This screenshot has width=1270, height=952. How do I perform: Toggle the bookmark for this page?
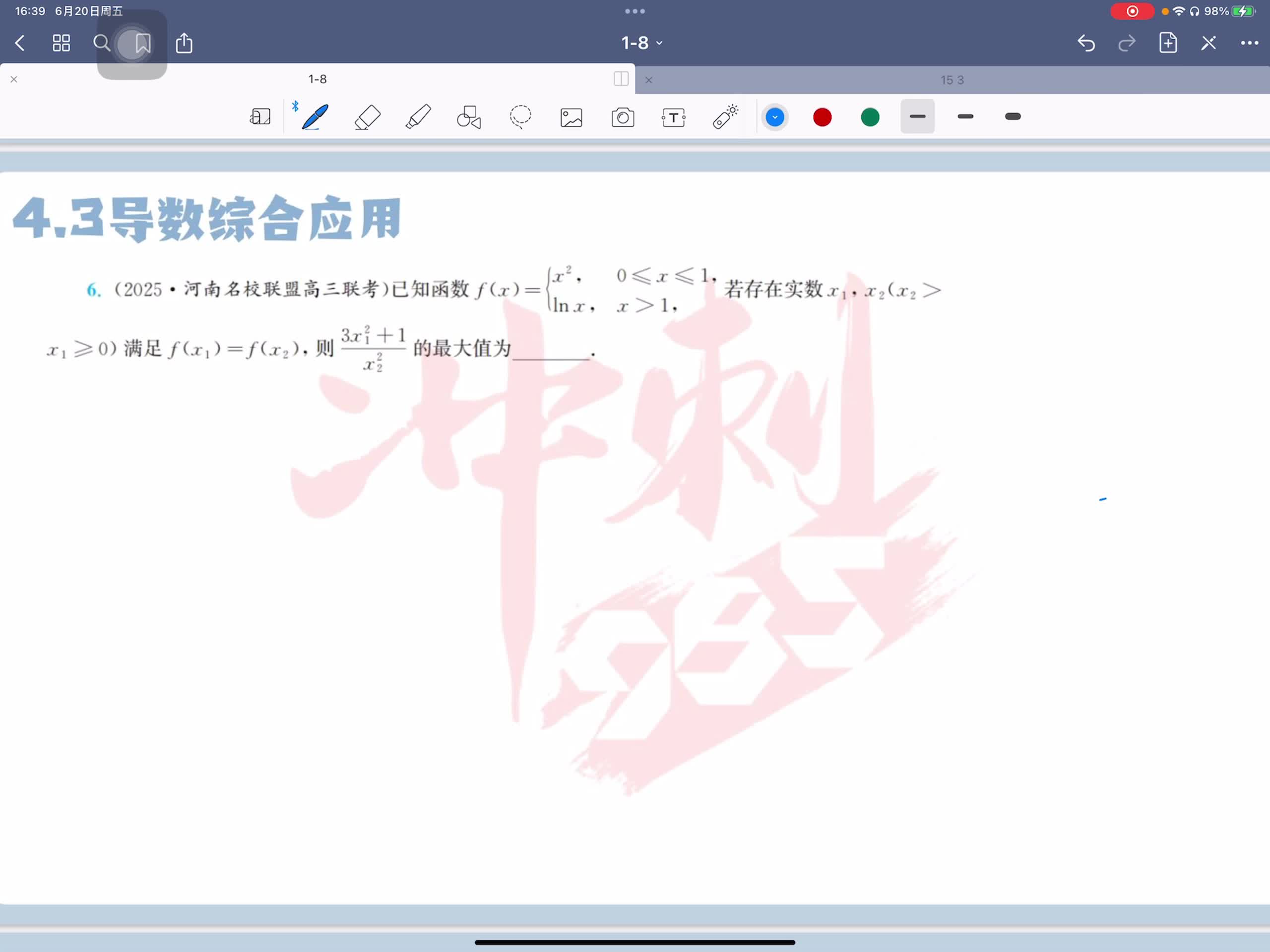pyautogui.click(x=142, y=43)
